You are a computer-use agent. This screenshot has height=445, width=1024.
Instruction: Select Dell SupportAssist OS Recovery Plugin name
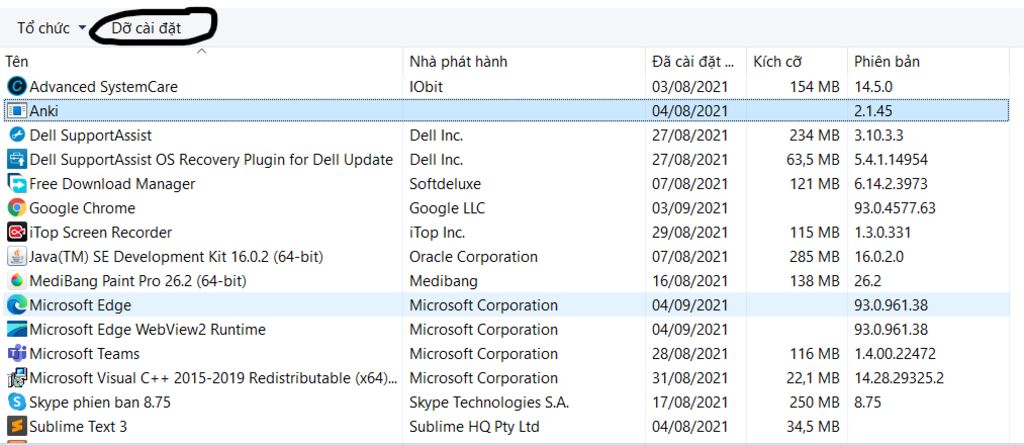pos(211,159)
